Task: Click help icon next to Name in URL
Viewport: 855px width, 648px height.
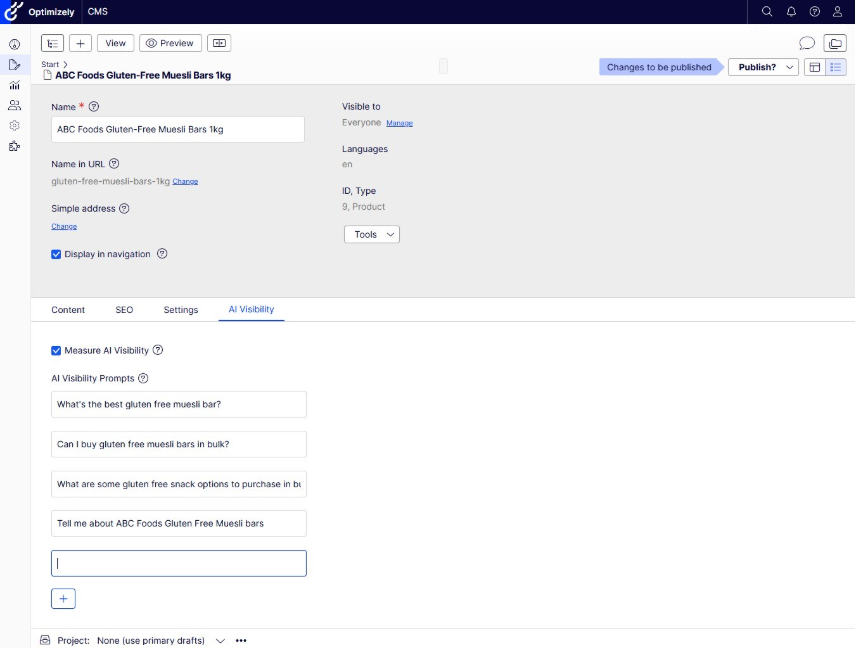Action: click(x=114, y=164)
